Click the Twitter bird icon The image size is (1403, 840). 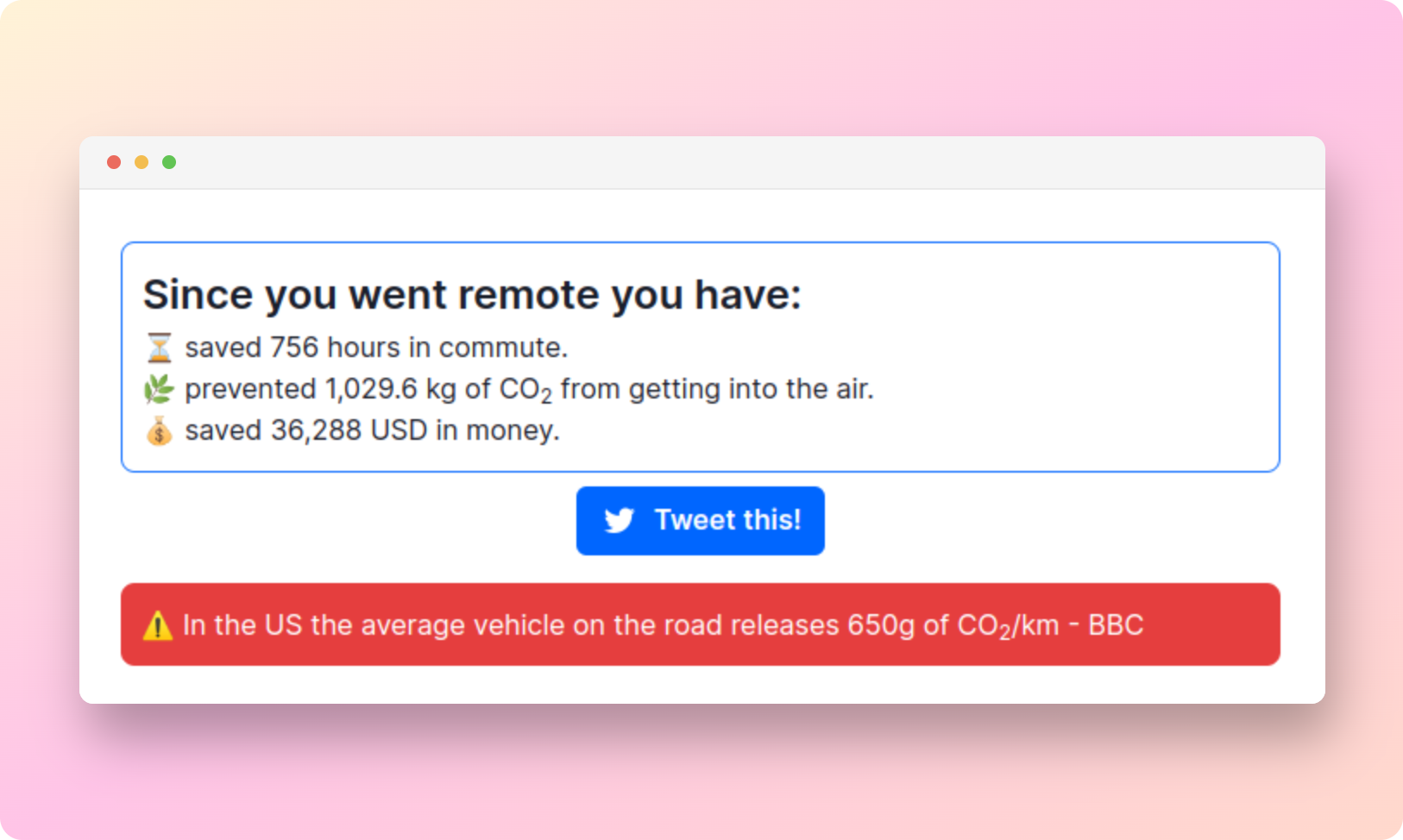pyautogui.click(x=619, y=521)
